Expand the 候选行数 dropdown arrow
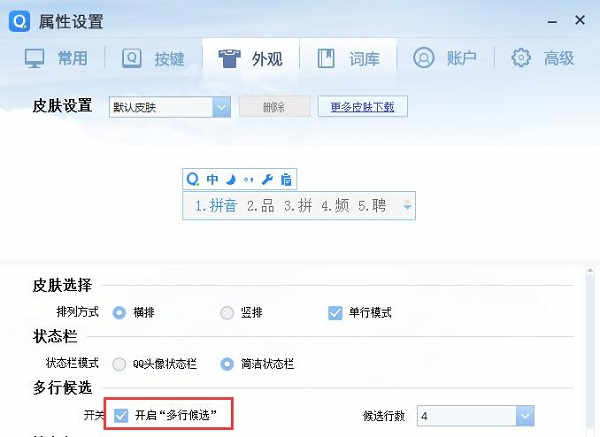The image size is (600, 437). pos(525,416)
